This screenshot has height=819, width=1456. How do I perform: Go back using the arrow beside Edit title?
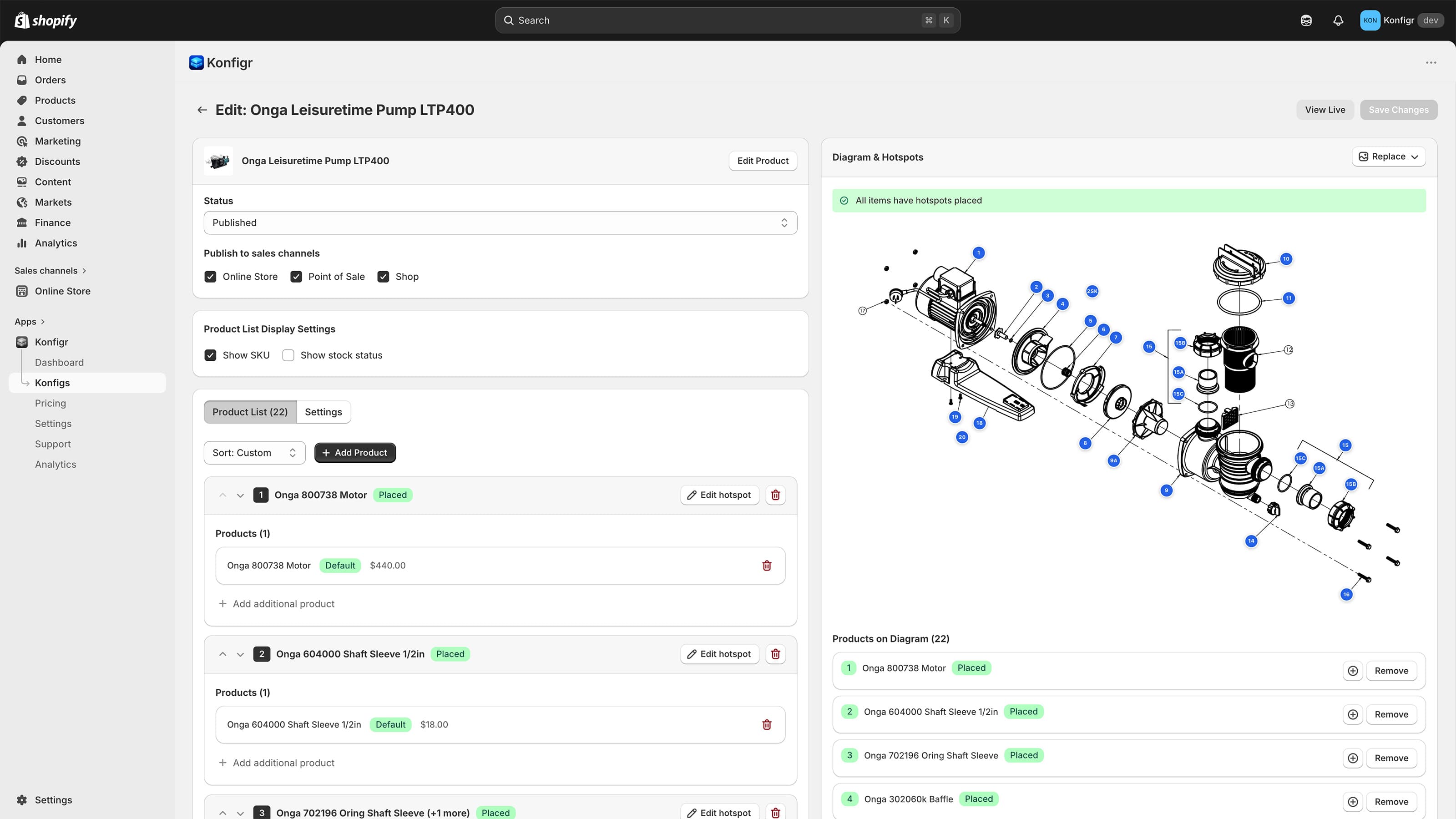(x=202, y=110)
